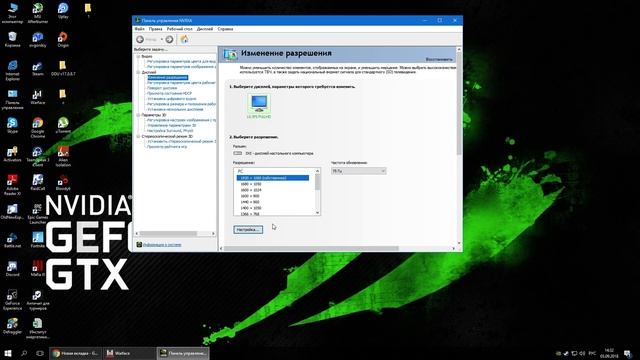Click the Forward arrow in NVIDIA toolbar
640x360 pixels.
click(x=169, y=39)
